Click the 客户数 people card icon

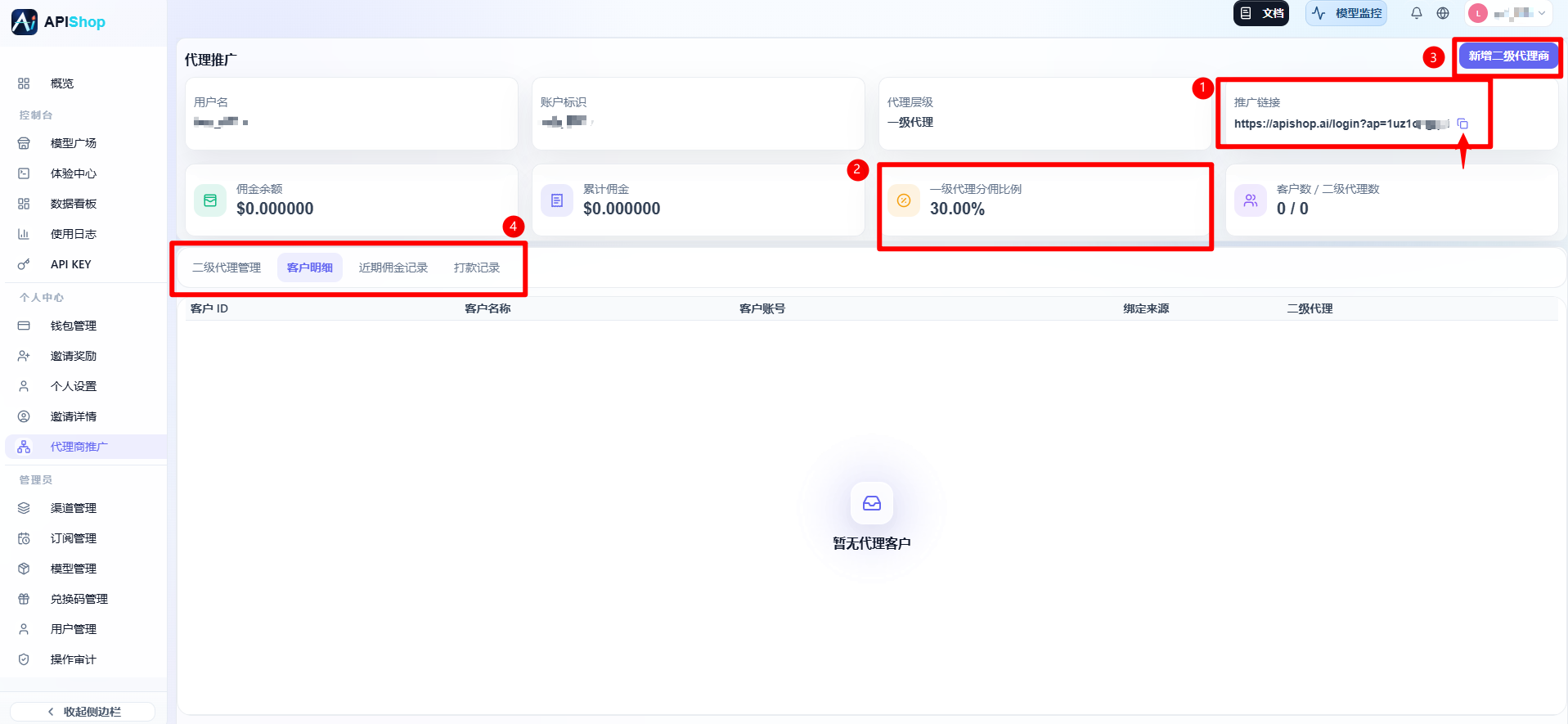point(1251,200)
